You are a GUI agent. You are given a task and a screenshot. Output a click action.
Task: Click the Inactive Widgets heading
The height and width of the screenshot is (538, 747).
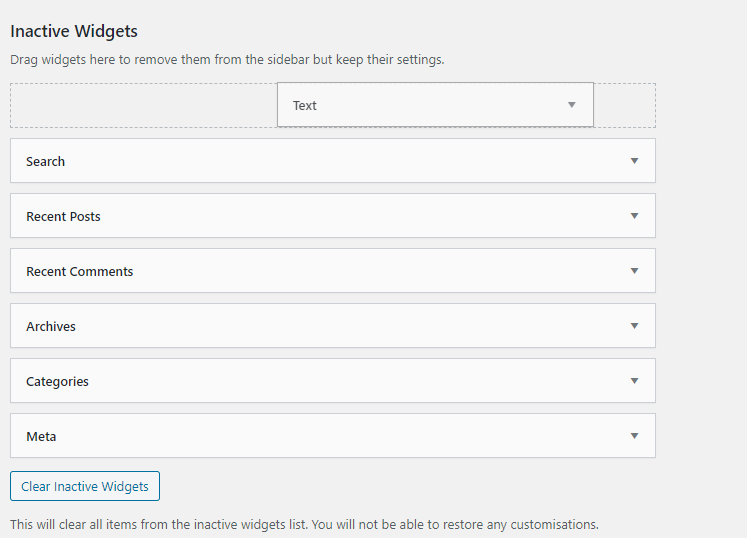(x=74, y=31)
